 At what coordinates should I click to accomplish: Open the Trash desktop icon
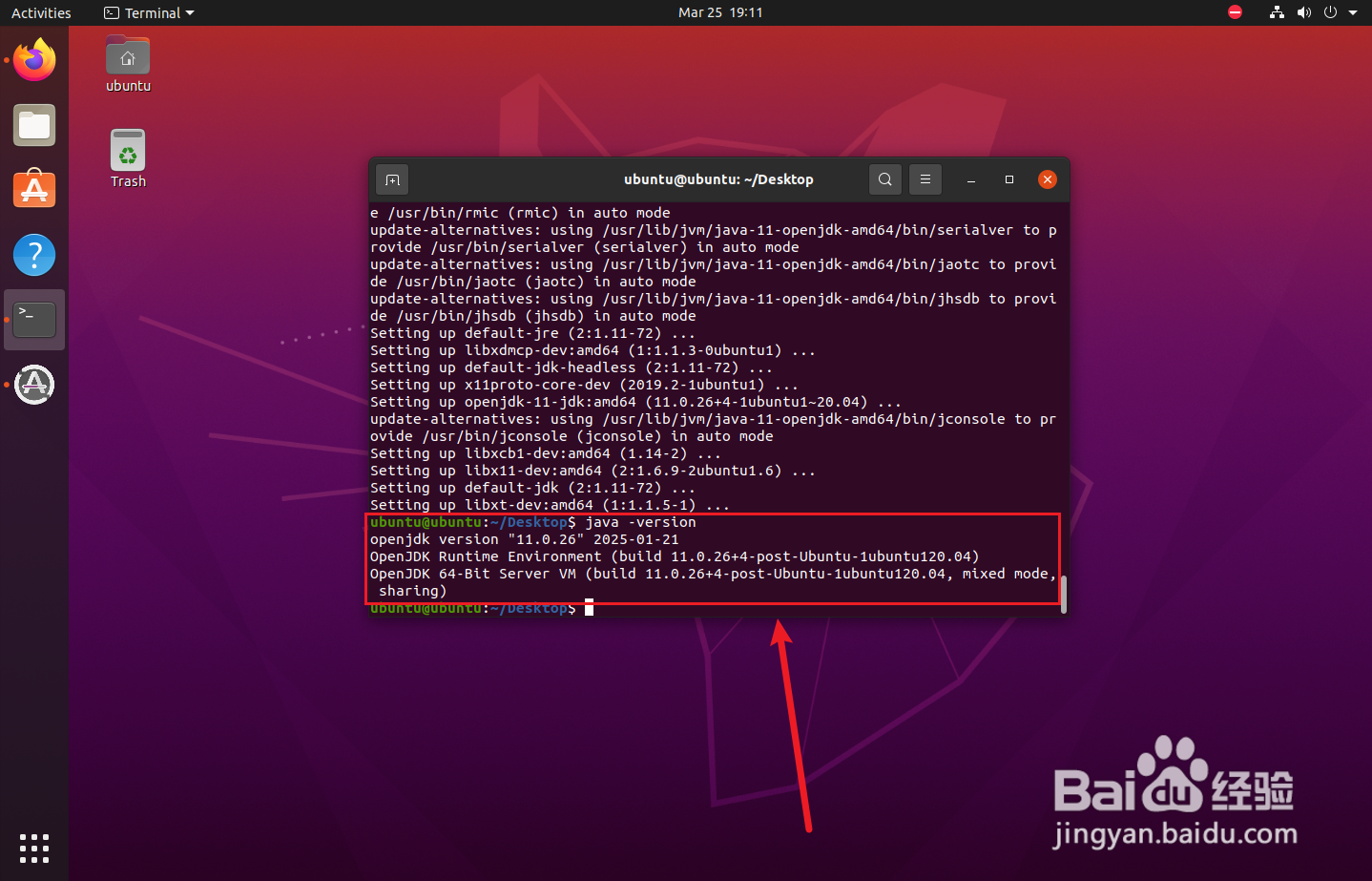[128, 158]
